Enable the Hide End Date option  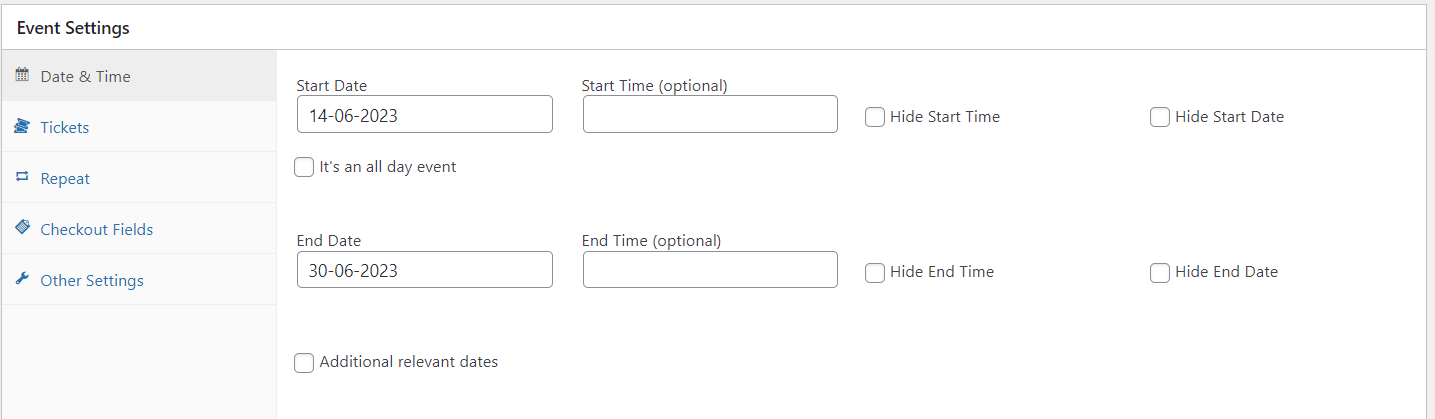click(1160, 272)
